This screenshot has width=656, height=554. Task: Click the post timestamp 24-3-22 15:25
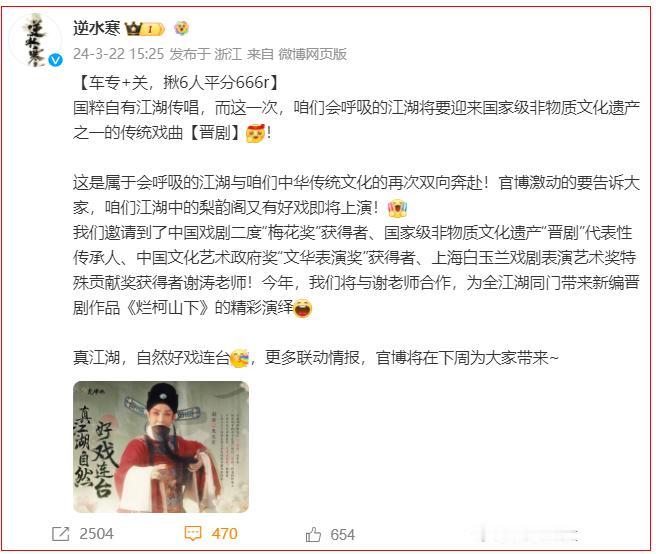click(x=118, y=54)
